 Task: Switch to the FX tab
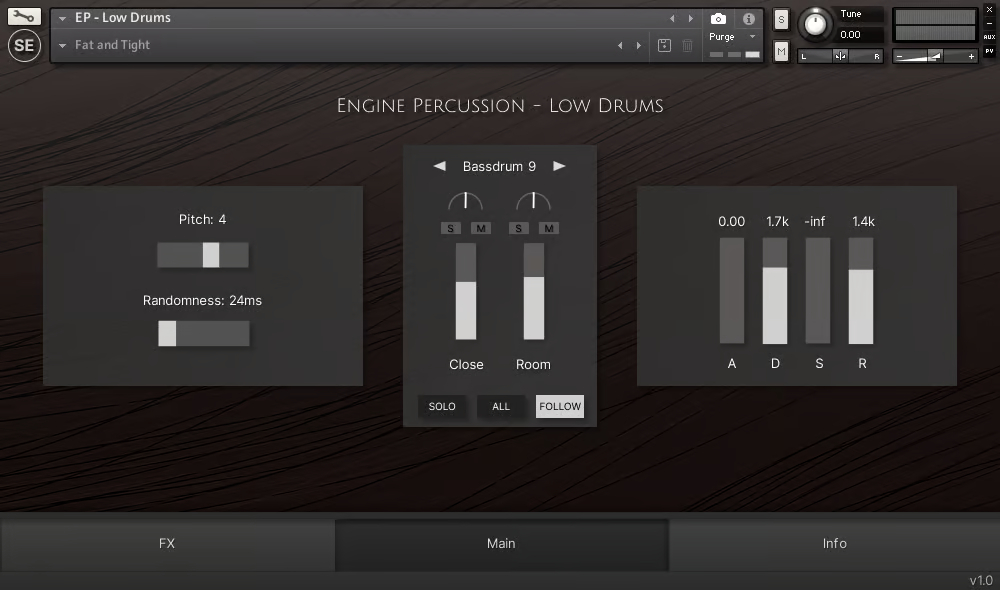pos(167,543)
